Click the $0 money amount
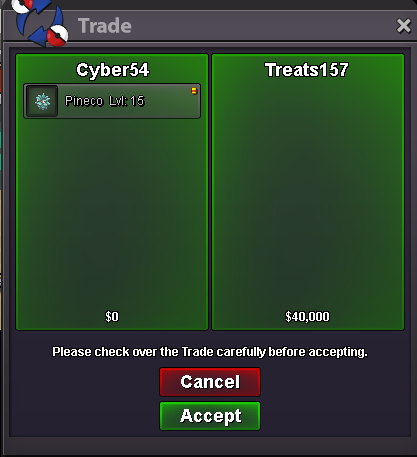The height and width of the screenshot is (457, 417). pyautogui.click(x=112, y=316)
